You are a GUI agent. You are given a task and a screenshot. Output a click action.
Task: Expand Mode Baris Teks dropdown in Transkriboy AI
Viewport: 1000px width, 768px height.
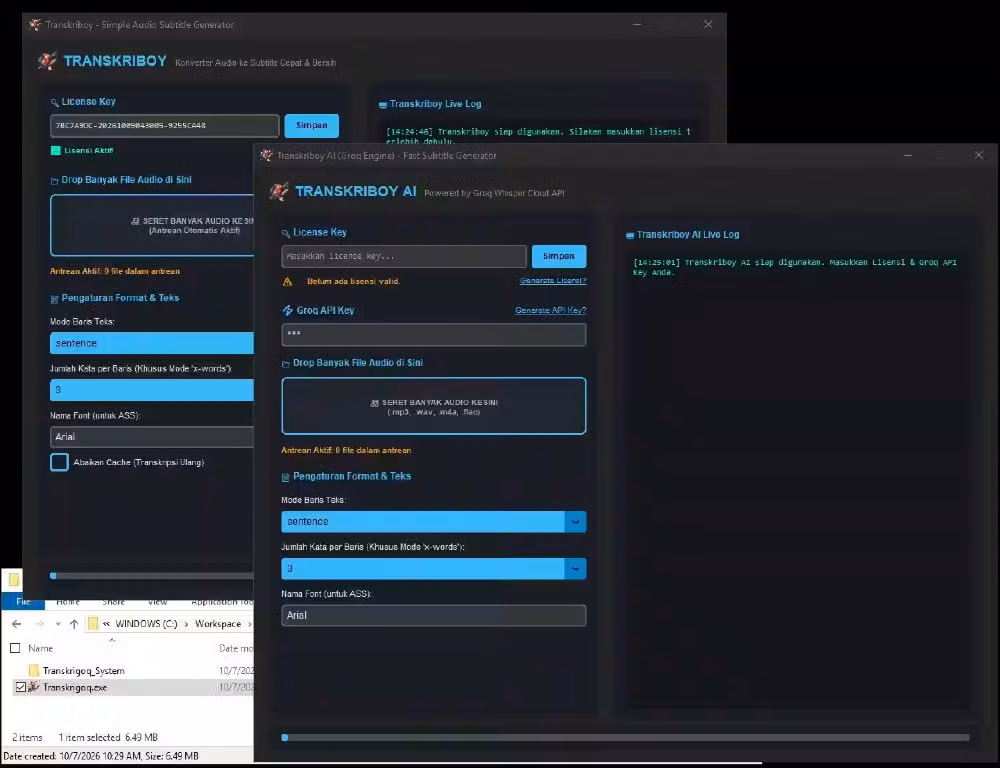tap(575, 522)
